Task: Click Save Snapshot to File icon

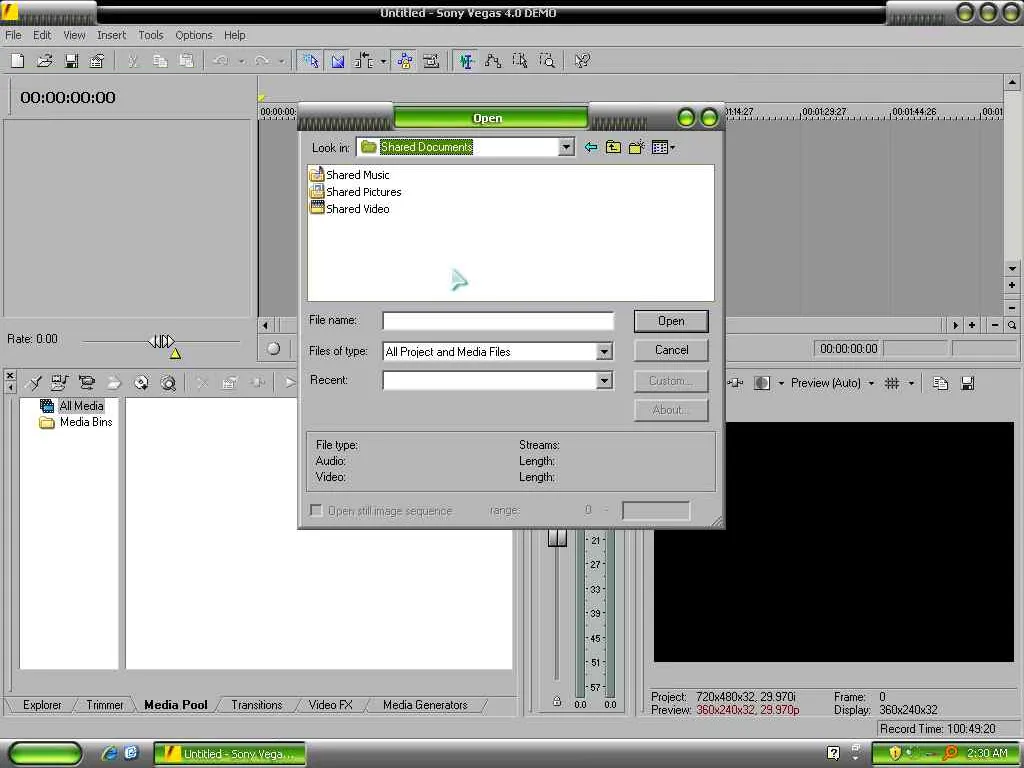Action: pyautogui.click(x=967, y=383)
